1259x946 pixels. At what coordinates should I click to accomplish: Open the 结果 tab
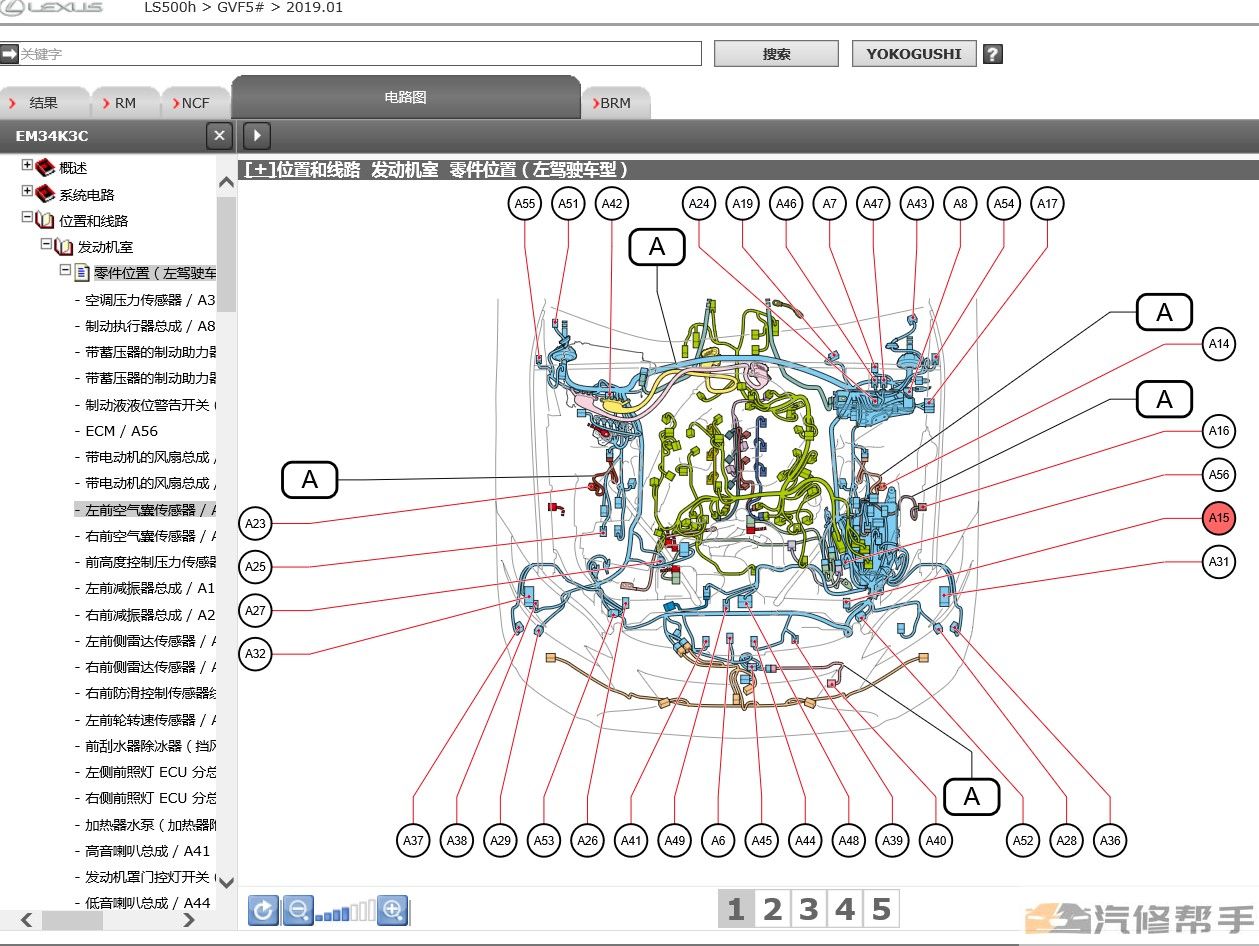(x=44, y=103)
